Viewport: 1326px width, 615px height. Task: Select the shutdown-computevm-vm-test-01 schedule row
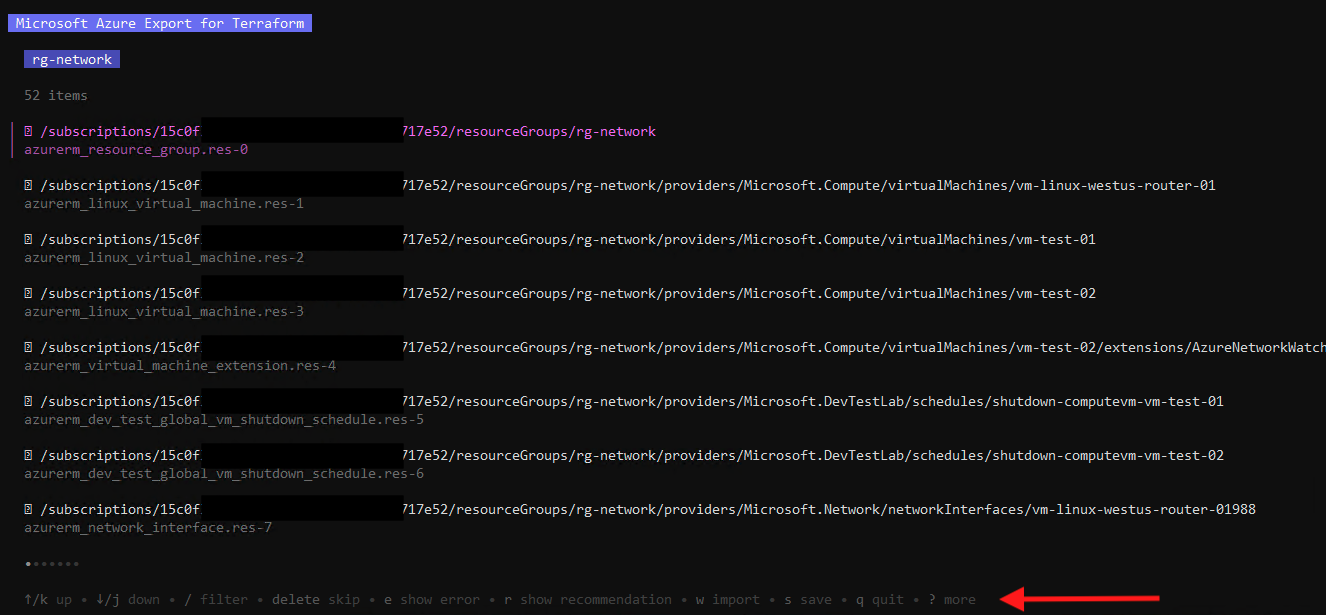pyautogui.click(x=624, y=402)
